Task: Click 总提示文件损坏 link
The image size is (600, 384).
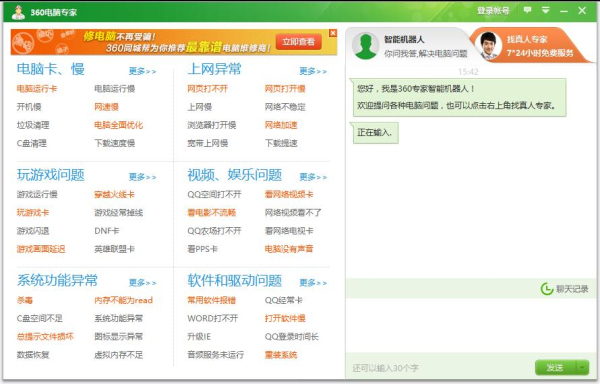Action: coord(45,337)
